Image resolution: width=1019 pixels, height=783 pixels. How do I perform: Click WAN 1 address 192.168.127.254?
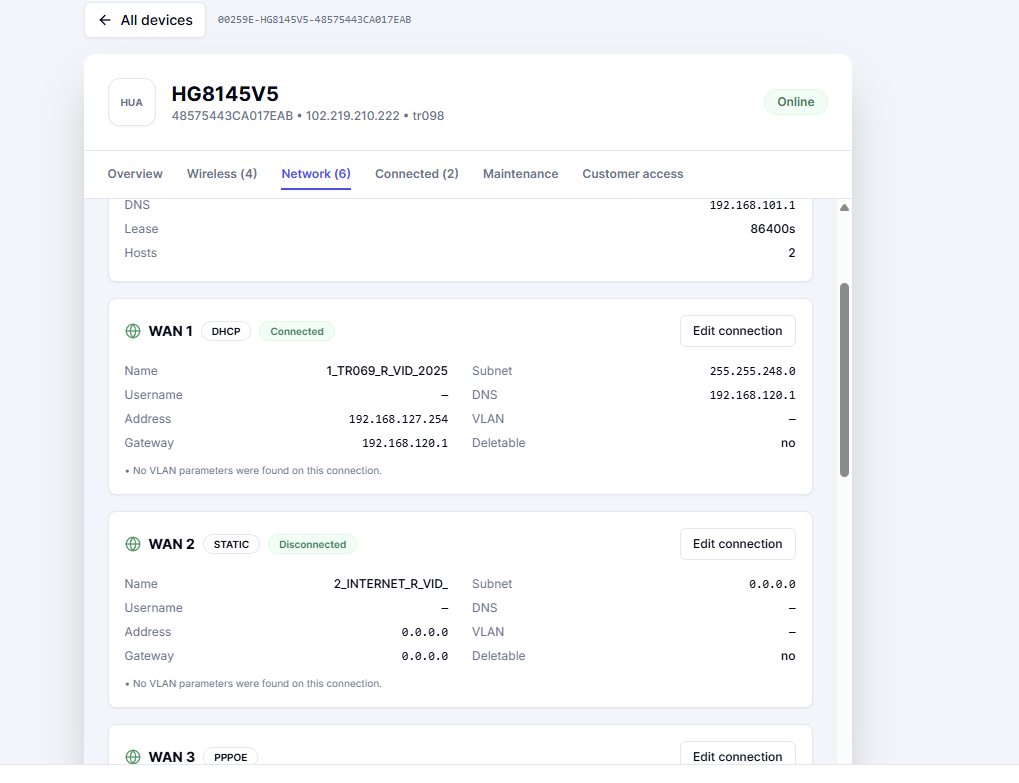click(398, 419)
